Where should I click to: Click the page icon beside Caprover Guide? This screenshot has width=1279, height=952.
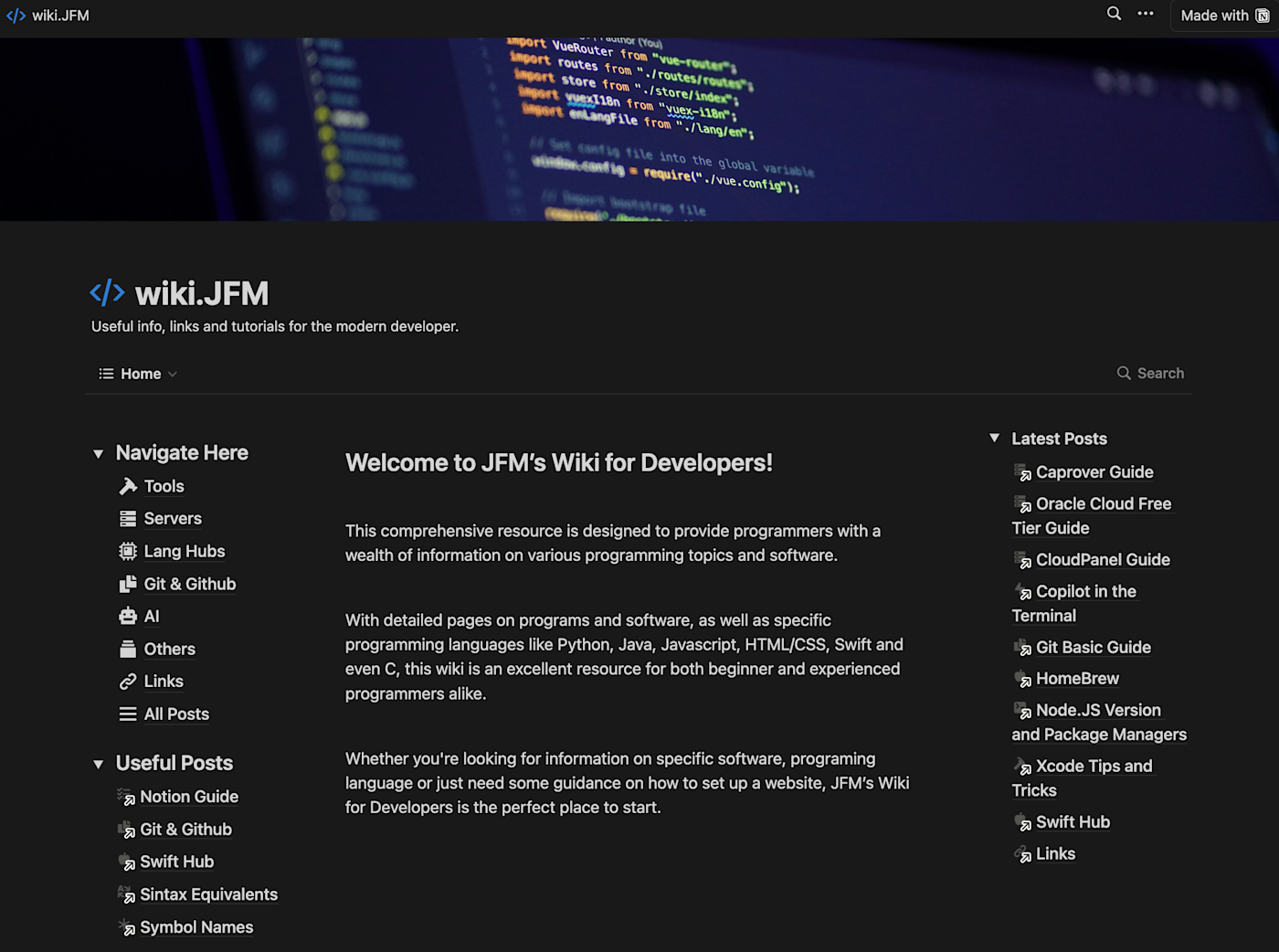(1022, 472)
